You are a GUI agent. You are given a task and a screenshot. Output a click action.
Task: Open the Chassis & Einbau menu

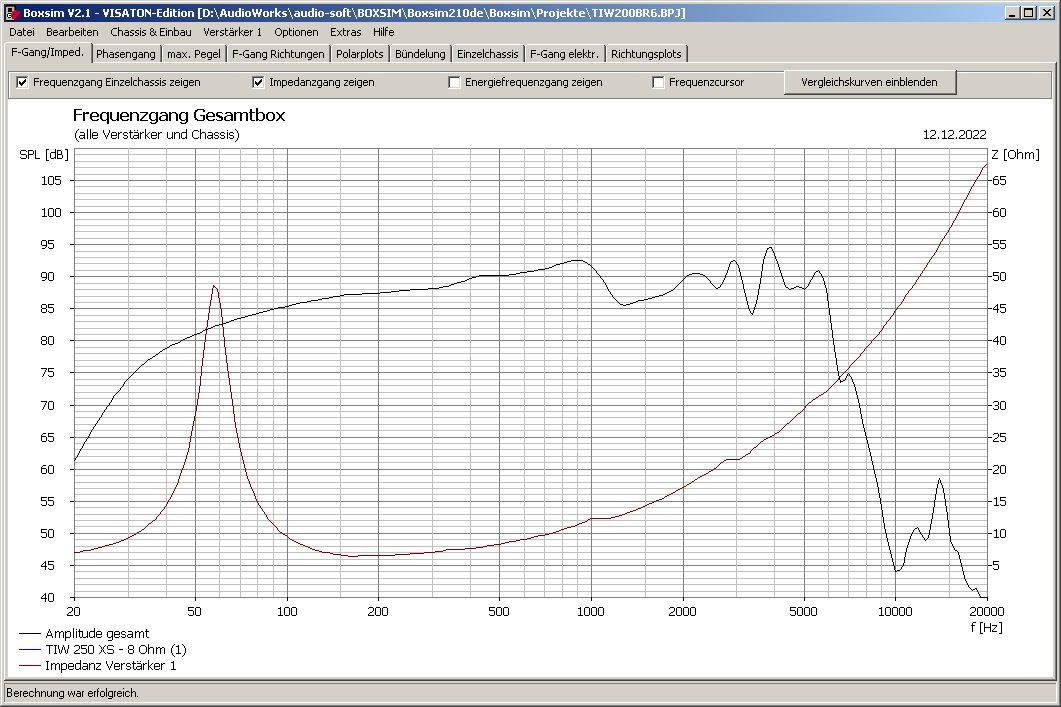[x=151, y=32]
